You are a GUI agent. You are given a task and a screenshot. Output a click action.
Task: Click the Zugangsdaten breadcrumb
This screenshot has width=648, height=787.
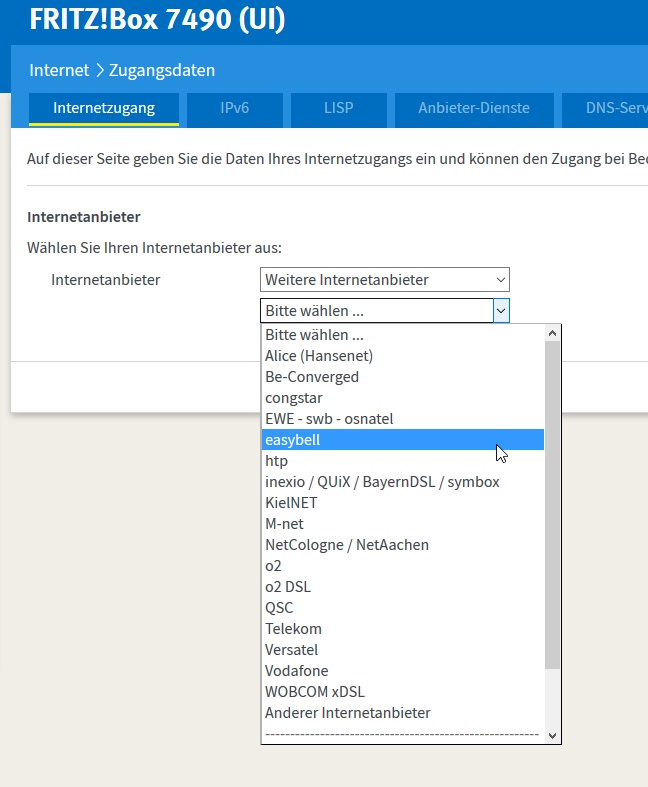(162, 70)
